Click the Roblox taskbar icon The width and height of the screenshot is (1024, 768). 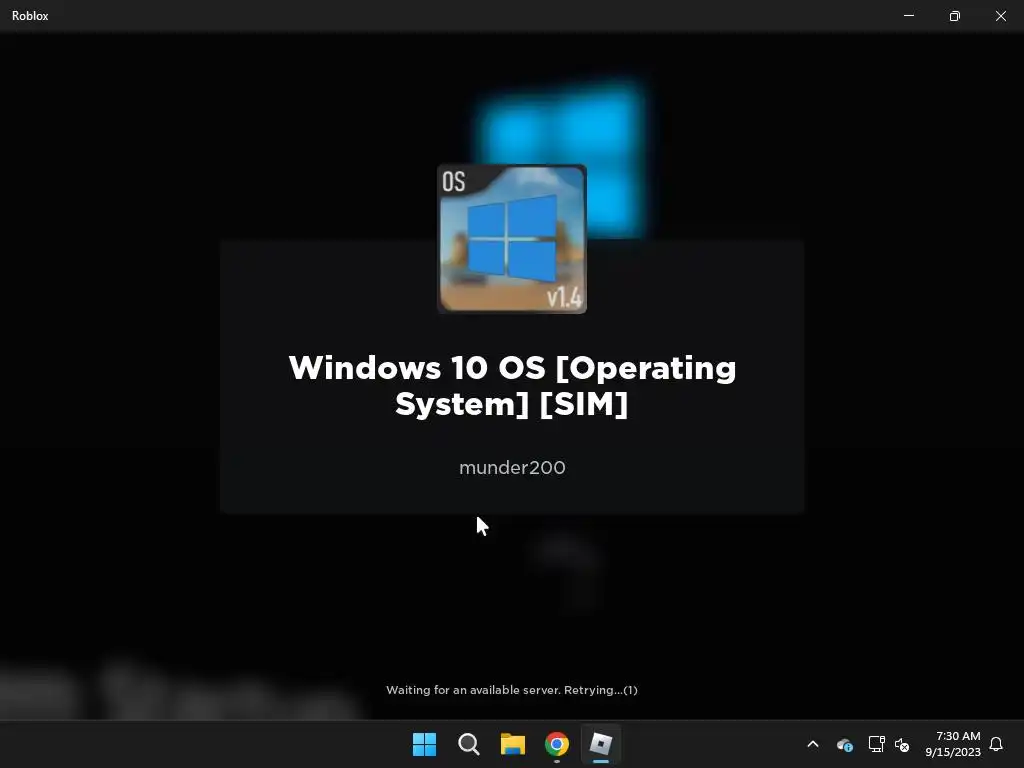(601, 744)
